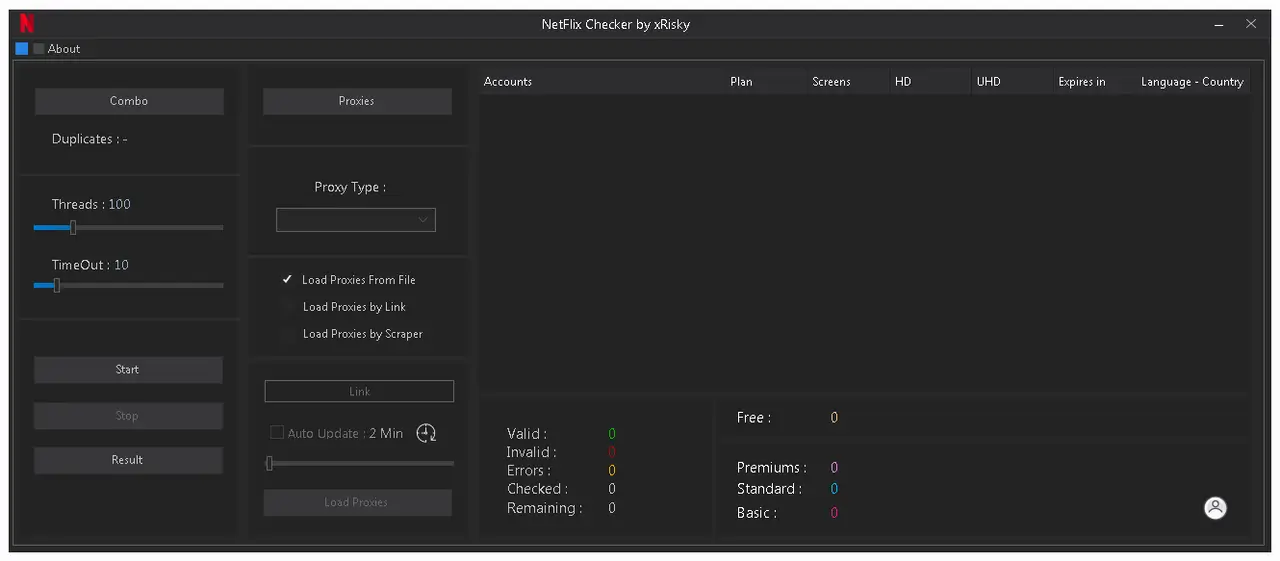Click the 'TimeOut : 10' label
Image resolution: width=1280 pixels, height=561 pixels.
(x=90, y=265)
